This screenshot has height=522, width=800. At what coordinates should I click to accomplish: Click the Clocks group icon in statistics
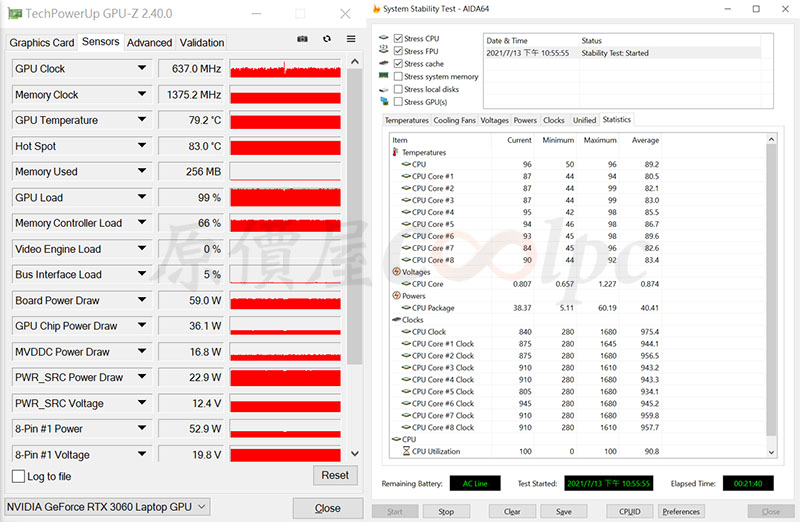pos(396,319)
